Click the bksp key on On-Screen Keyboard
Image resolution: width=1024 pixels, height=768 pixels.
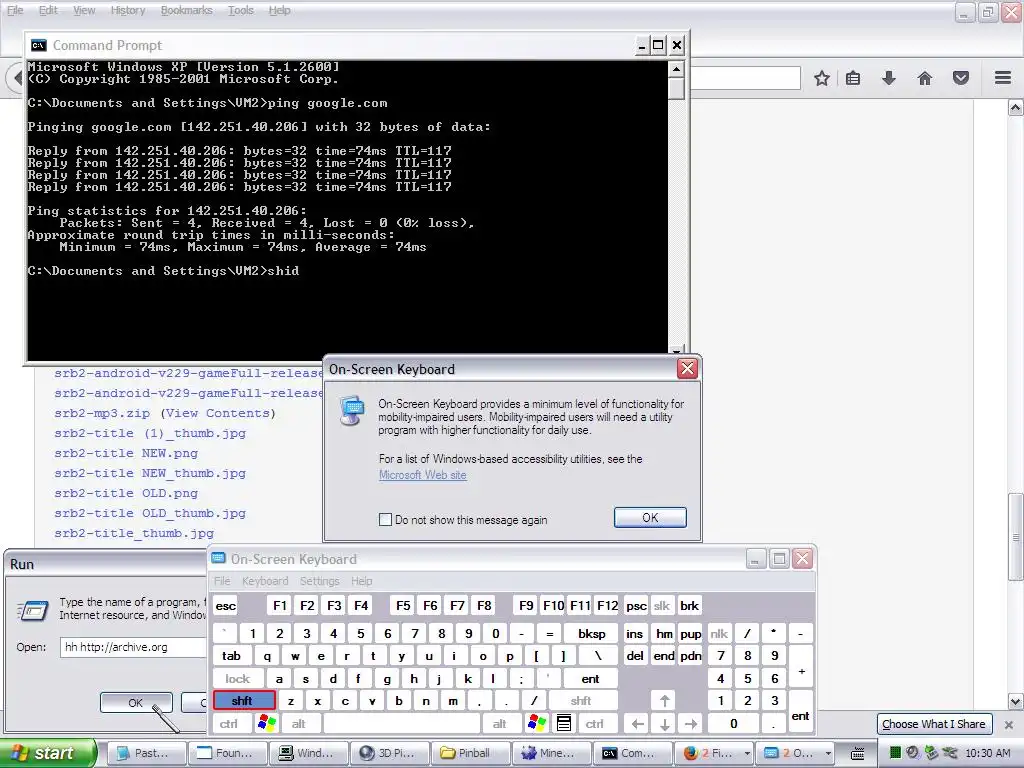point(592,633)
